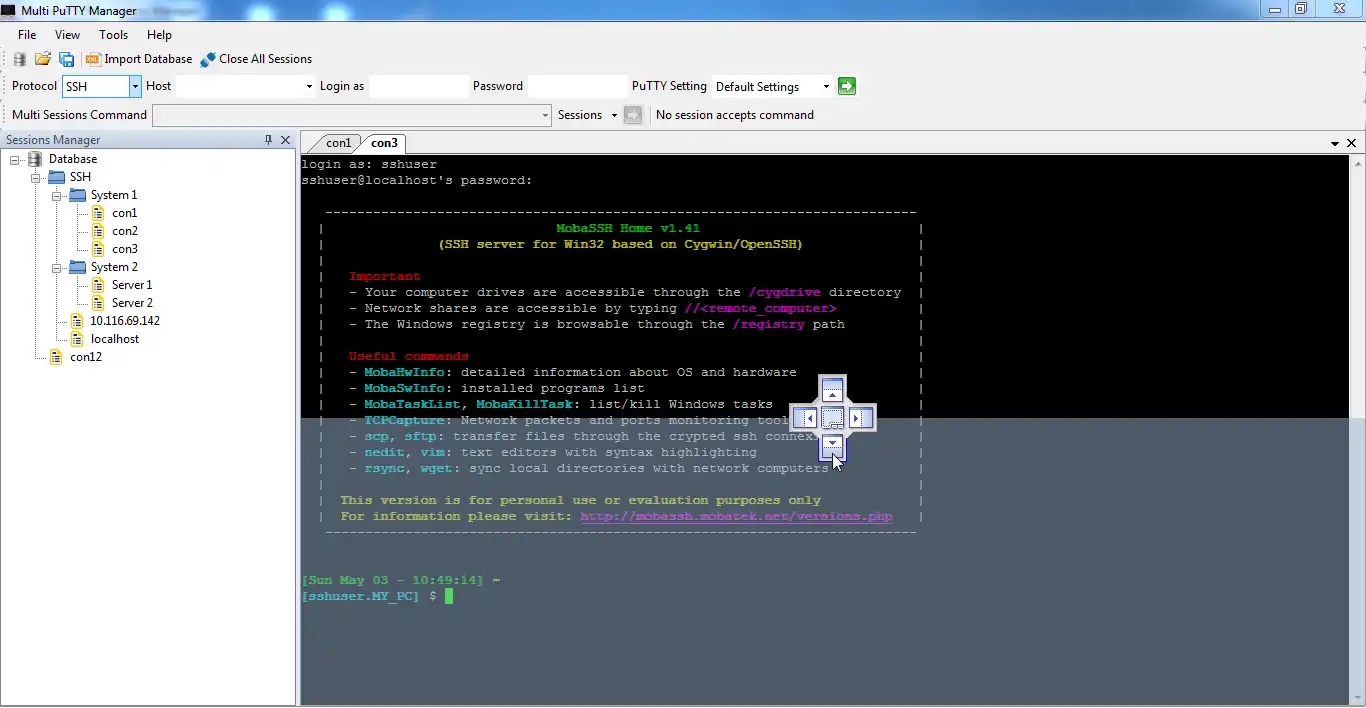Open the Host dropdown arrow
Screen dimensions: 1366x708
click(x=309, y=86)
